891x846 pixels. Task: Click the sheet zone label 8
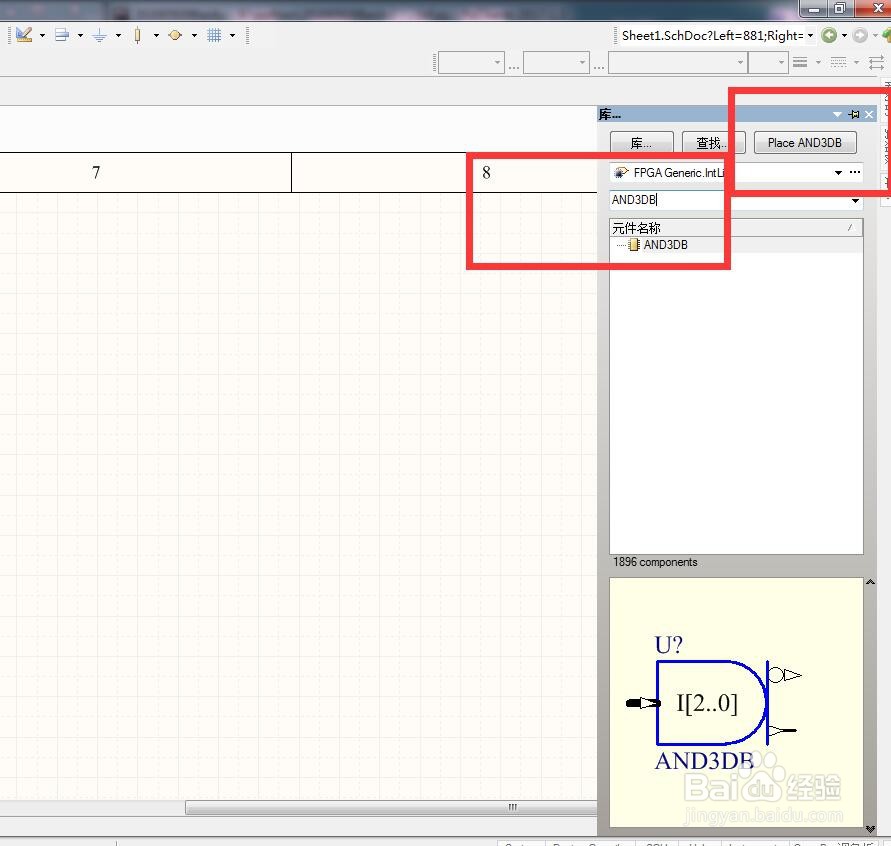(x=486, y=172)
